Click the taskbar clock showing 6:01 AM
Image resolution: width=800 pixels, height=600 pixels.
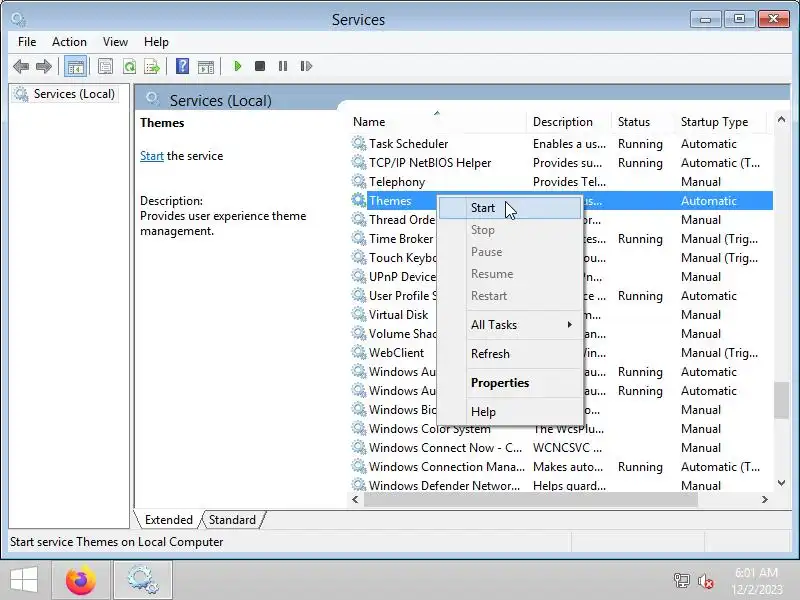757,581
